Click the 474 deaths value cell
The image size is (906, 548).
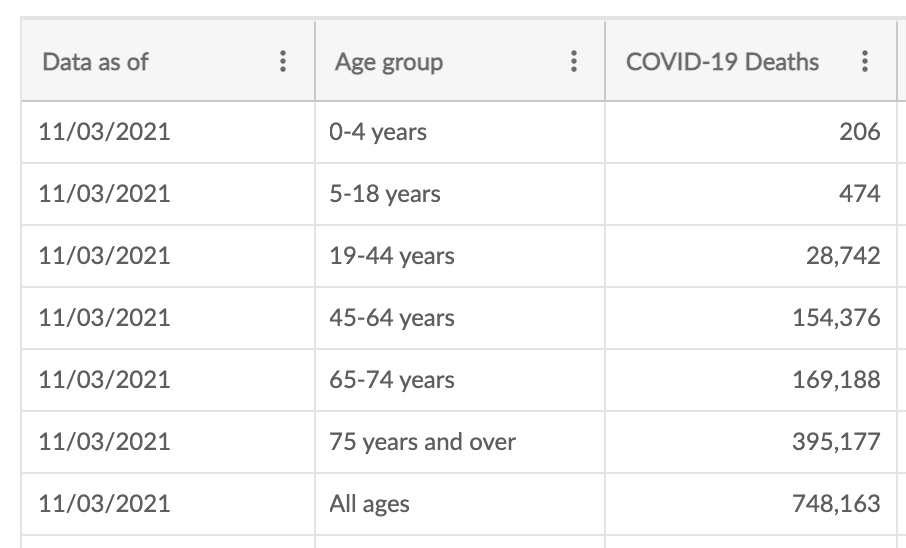(x=751, y=194)
